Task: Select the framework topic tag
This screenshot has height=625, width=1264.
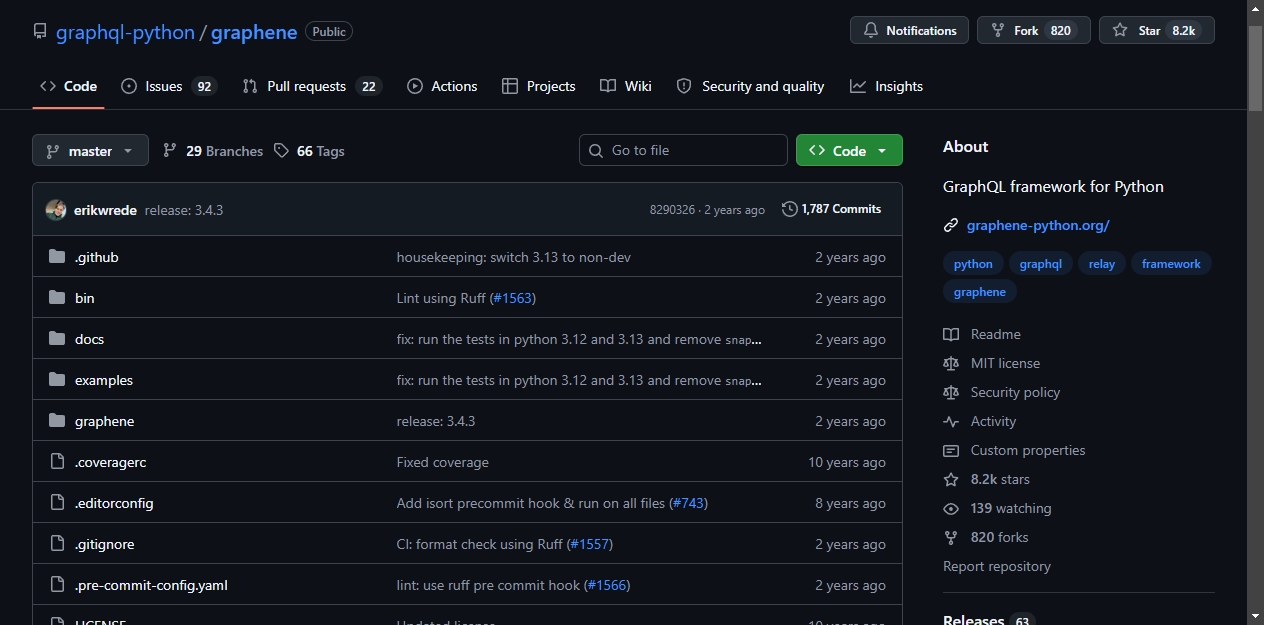Action: click(1171, 264)
